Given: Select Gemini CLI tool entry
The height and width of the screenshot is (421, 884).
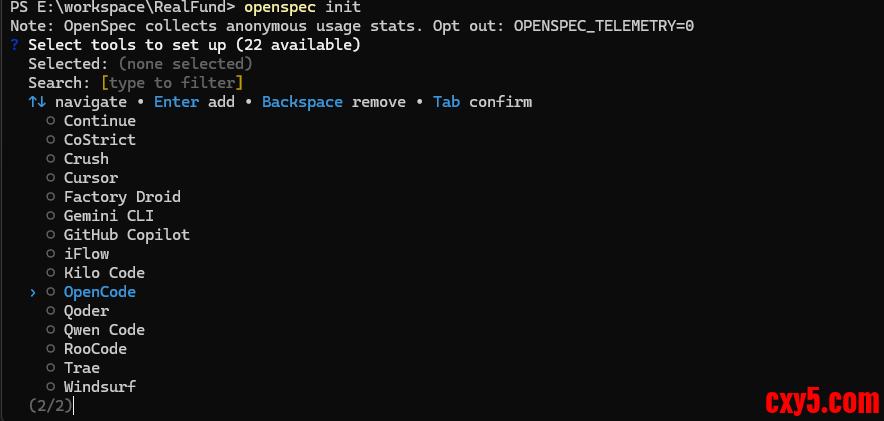Looking at the screenshot, I should pyautogui.click(x=108, y=216).
